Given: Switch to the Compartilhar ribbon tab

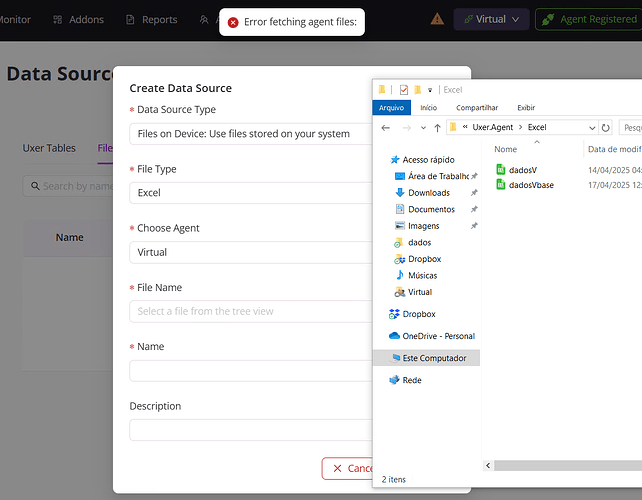Looking at the screenshot, I should (477, 108).
